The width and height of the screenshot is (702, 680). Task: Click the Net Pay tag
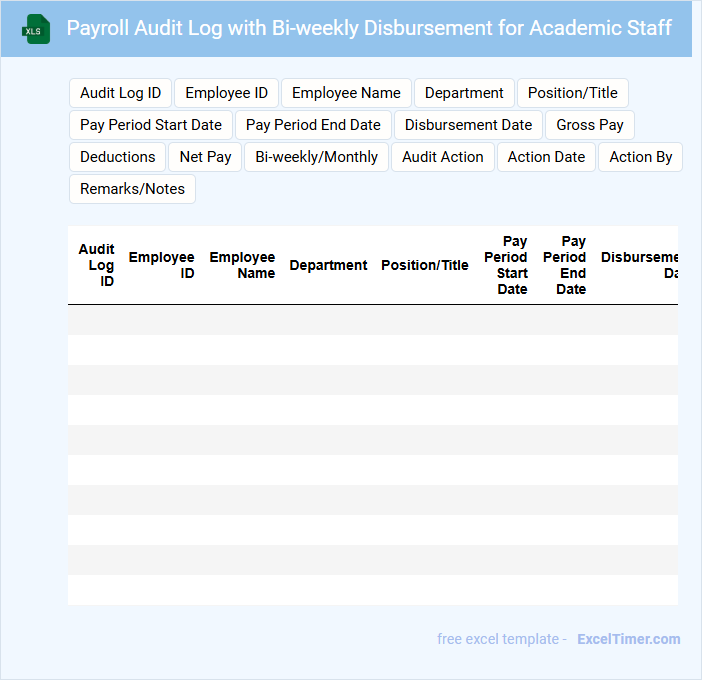[205, 157]
